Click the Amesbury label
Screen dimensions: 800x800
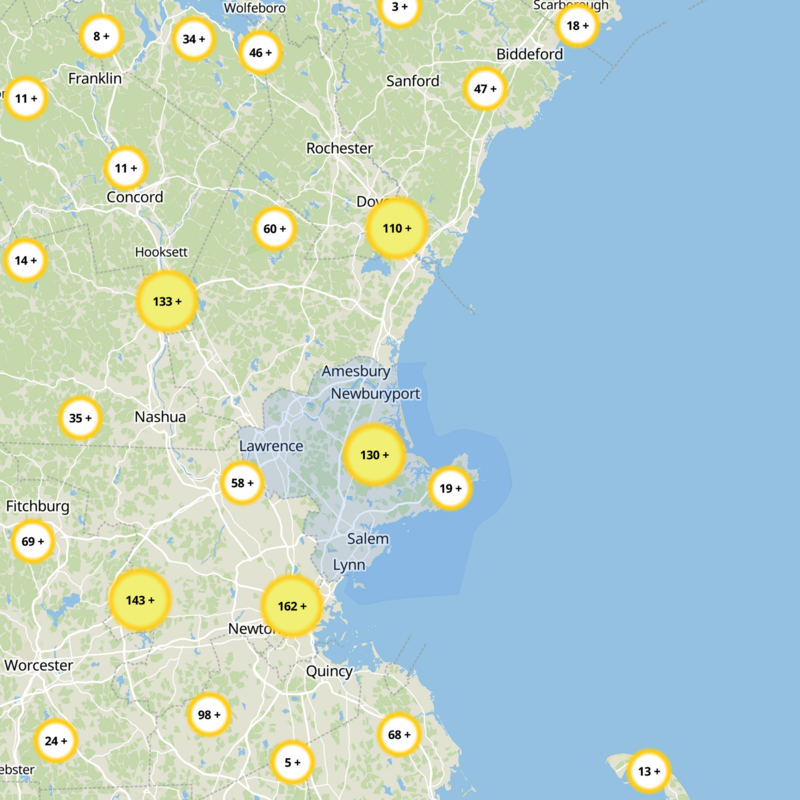[x=356, y=371]
